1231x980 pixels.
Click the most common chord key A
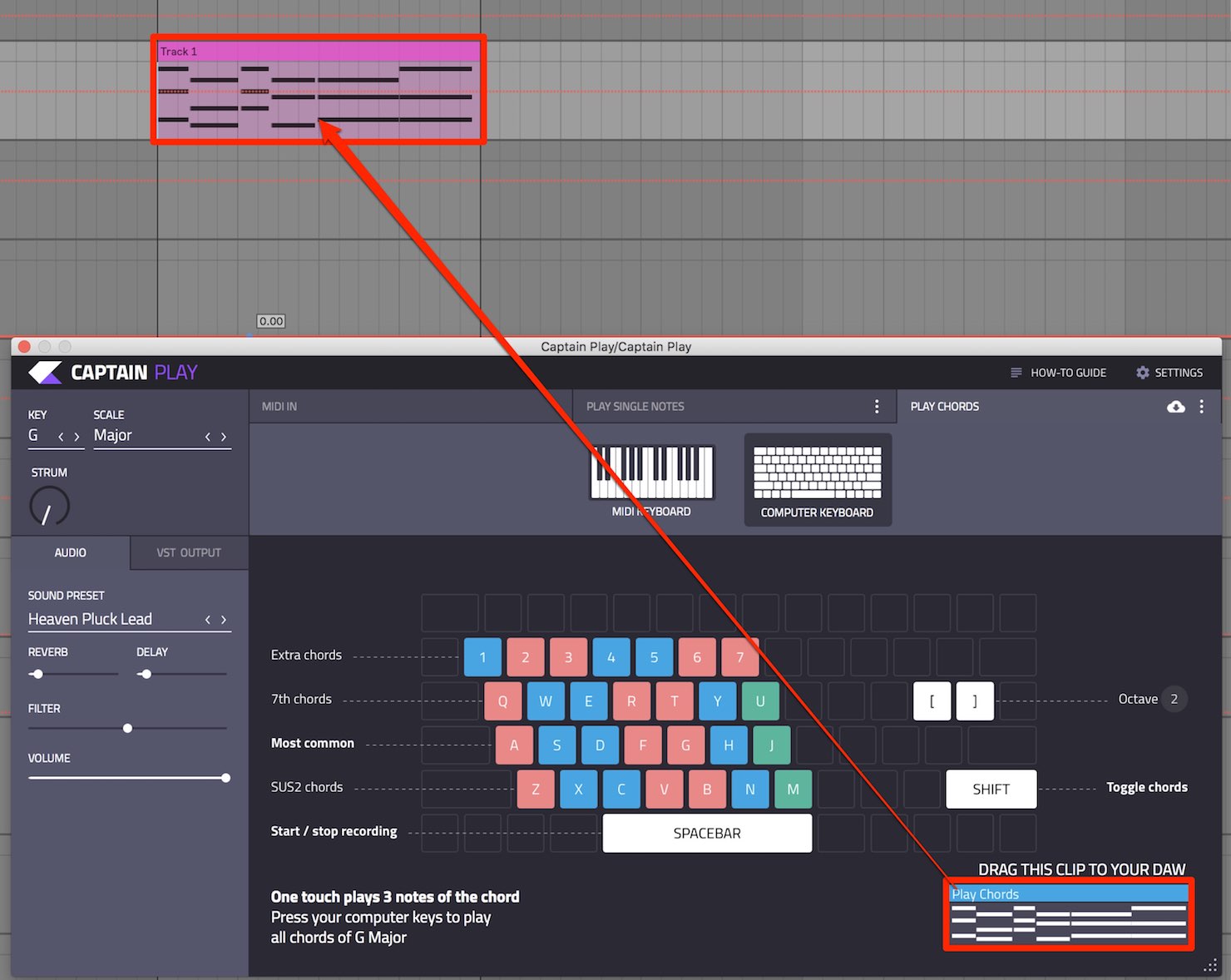[514, 745]
